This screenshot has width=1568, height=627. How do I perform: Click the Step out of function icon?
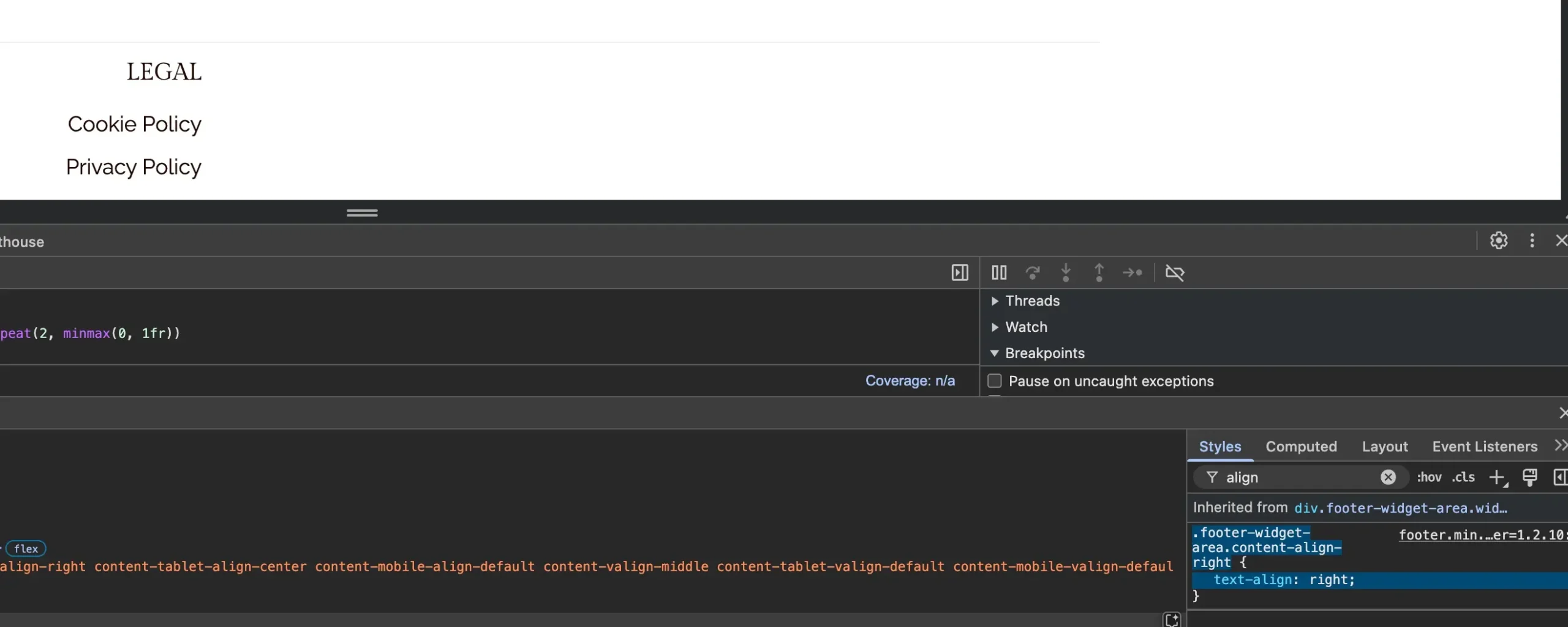1099,272
